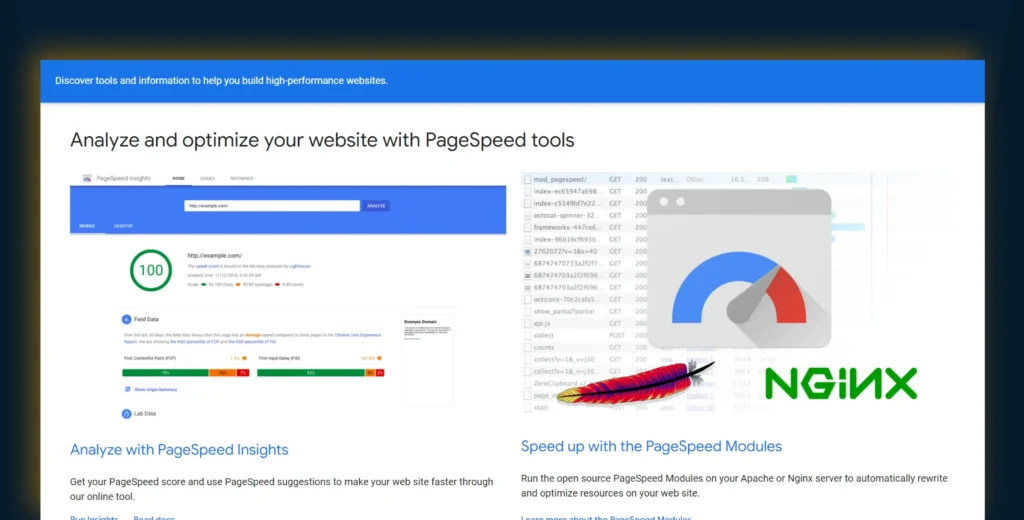Click file icon of mod_pagespeed/ row

(528, 180)
